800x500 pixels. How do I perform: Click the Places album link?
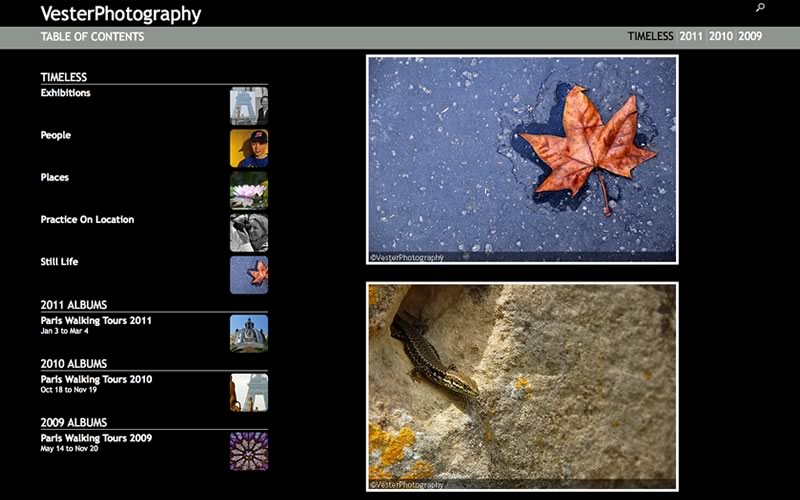55,177
